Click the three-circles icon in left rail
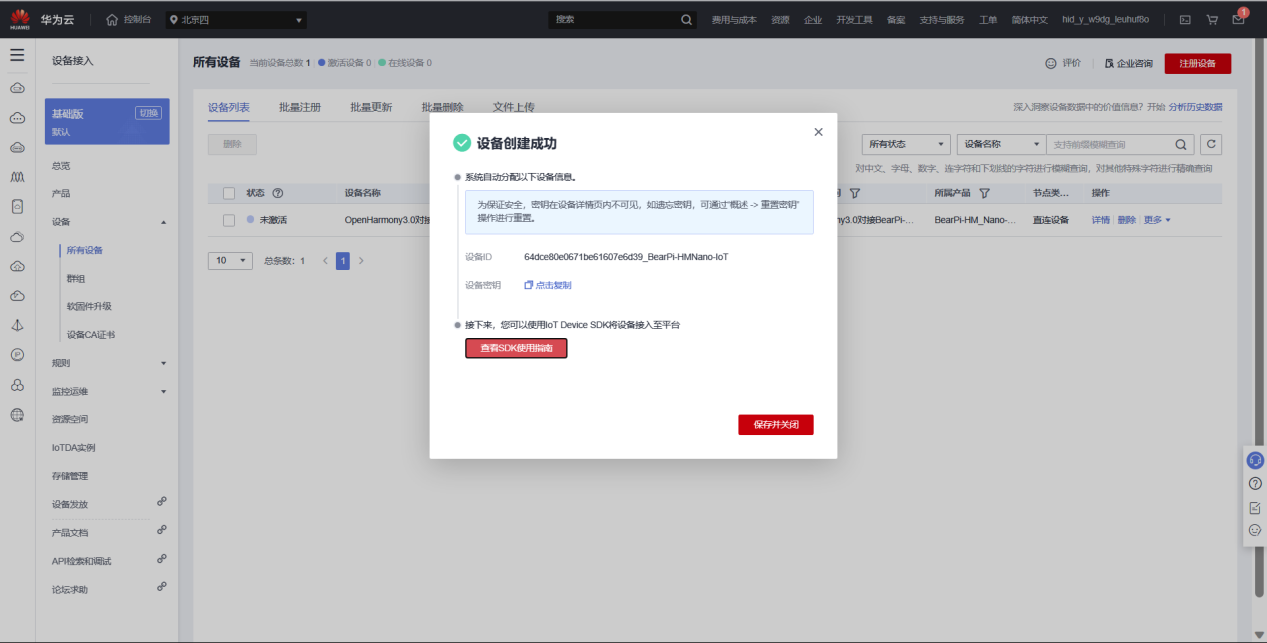The height and width of the screenshot is (643, 1267). 17,385
